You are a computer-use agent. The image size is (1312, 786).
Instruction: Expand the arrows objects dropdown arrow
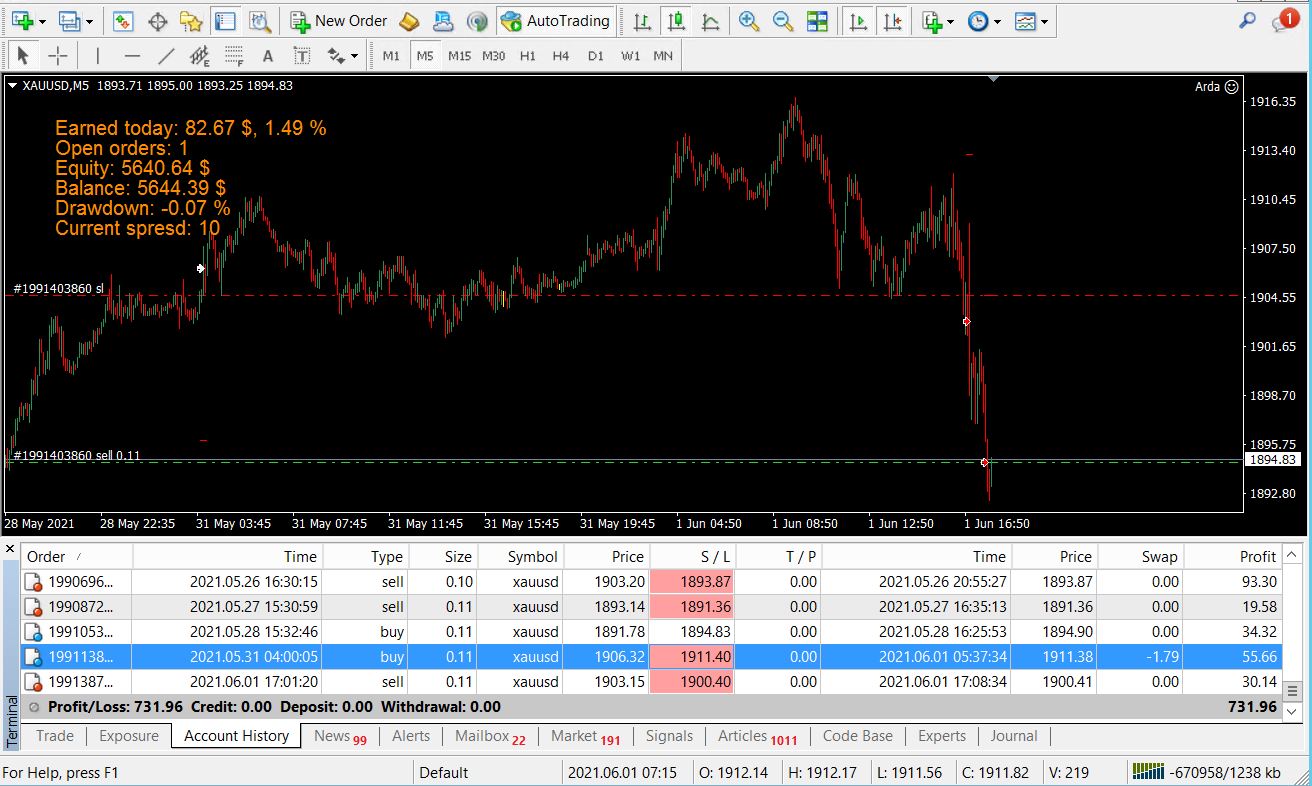pyautogui.click(x=355, y=56)
